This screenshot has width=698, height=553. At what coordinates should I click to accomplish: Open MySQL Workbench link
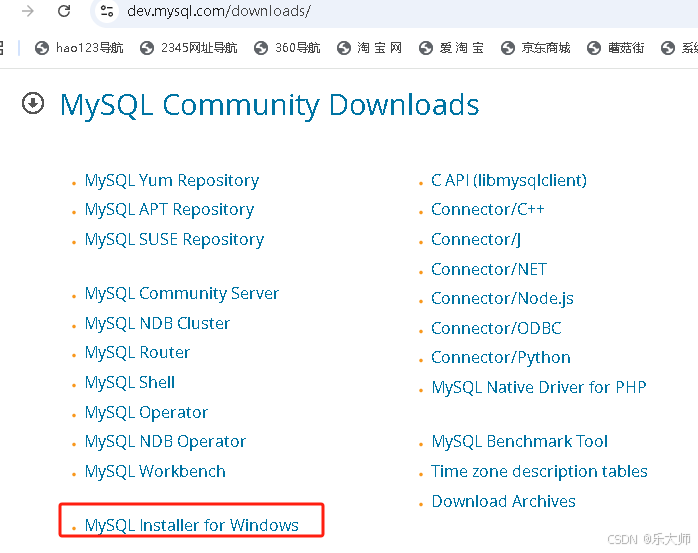[x=155, y=472]
